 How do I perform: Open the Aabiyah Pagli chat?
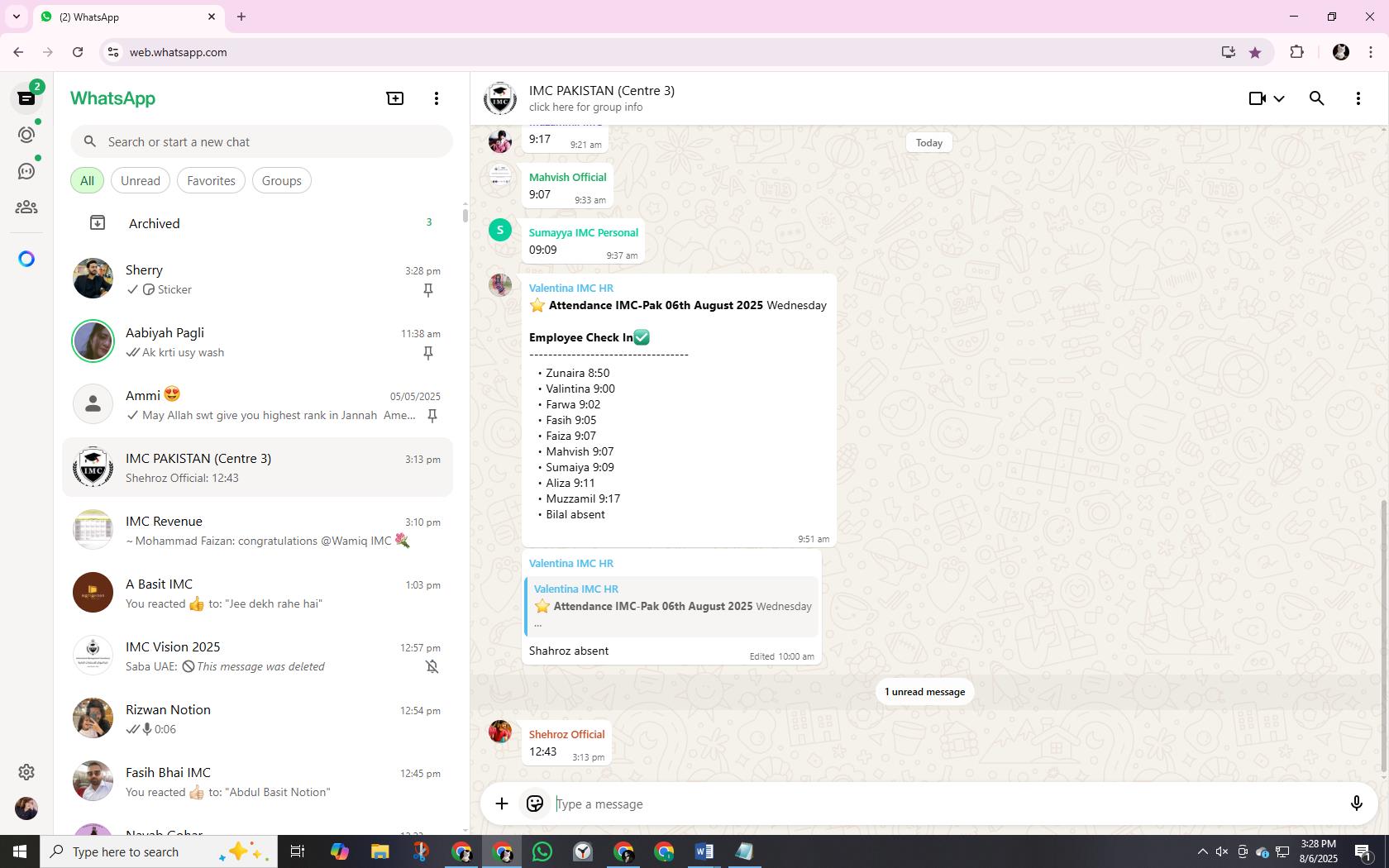click(258, 341)
